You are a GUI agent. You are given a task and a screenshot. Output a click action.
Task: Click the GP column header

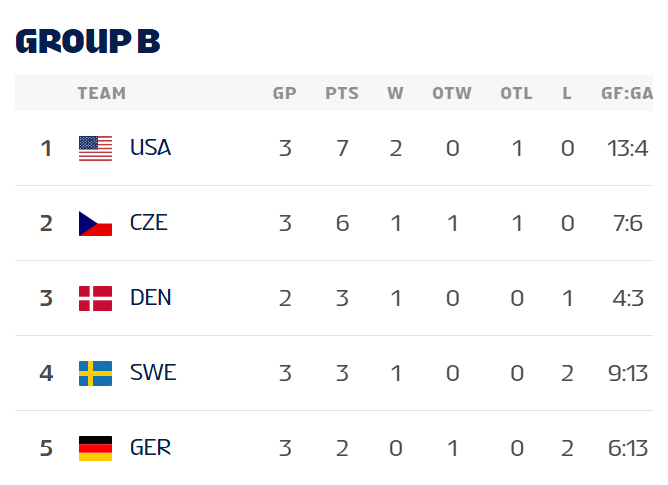pyautogui.click(x=285, y=94)
